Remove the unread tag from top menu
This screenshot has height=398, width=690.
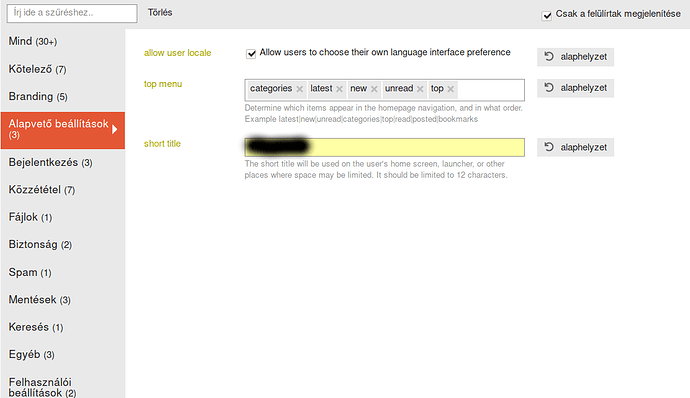pyautogui.click(x=420, y=89)
